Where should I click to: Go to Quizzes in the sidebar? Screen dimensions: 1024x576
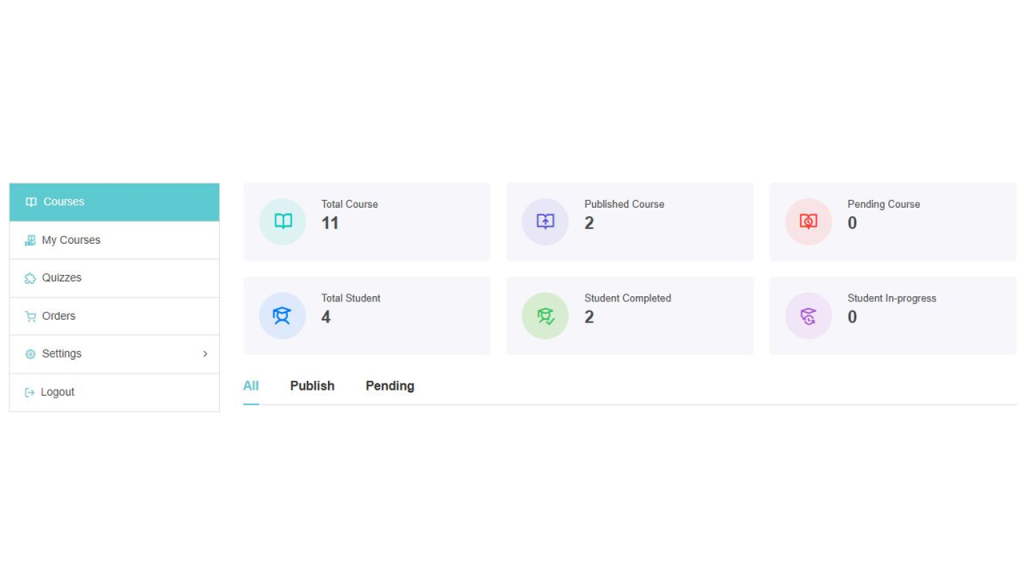pos(62,278)
